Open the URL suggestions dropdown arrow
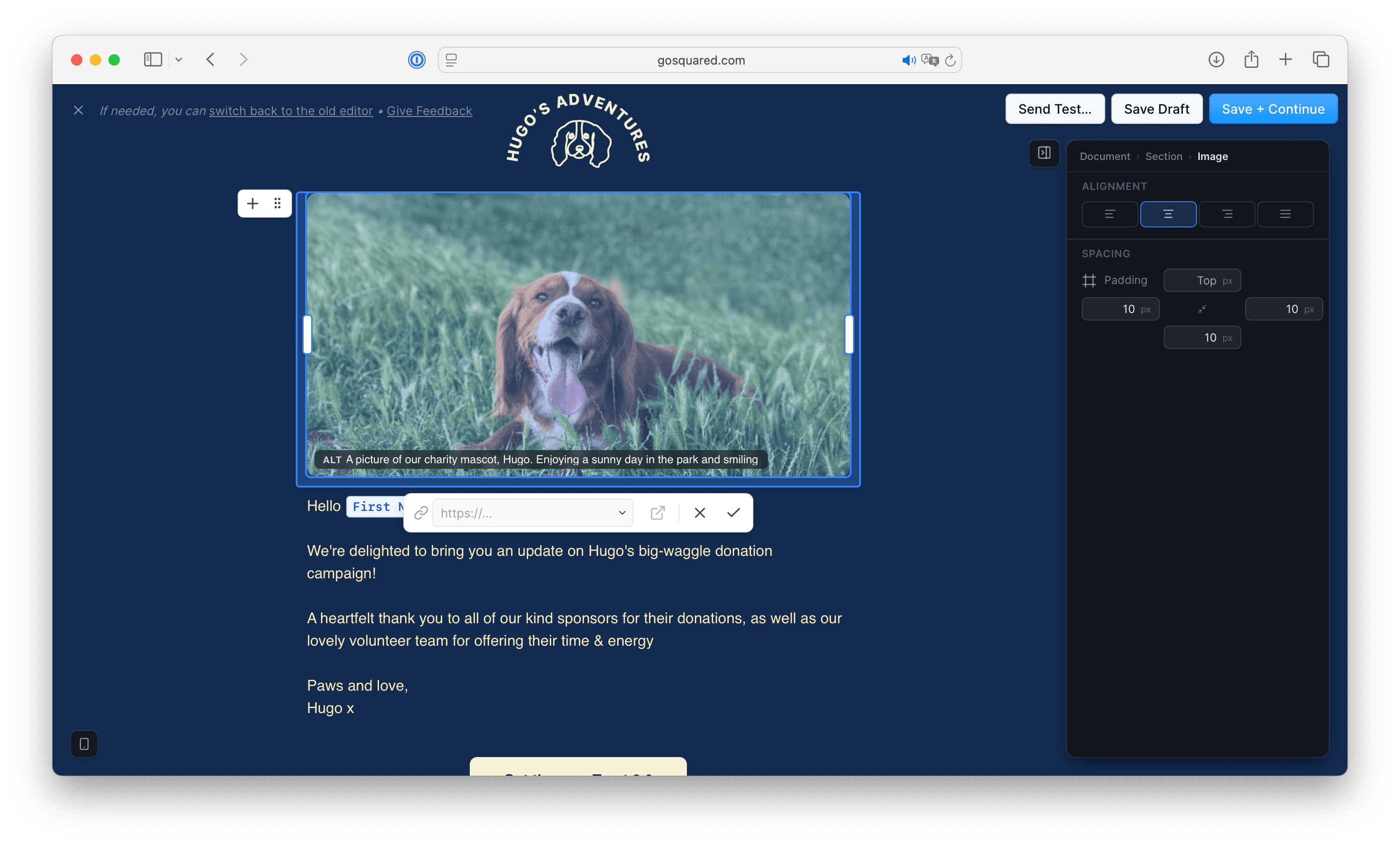The image size is (1400, 845). pos(621,513)
